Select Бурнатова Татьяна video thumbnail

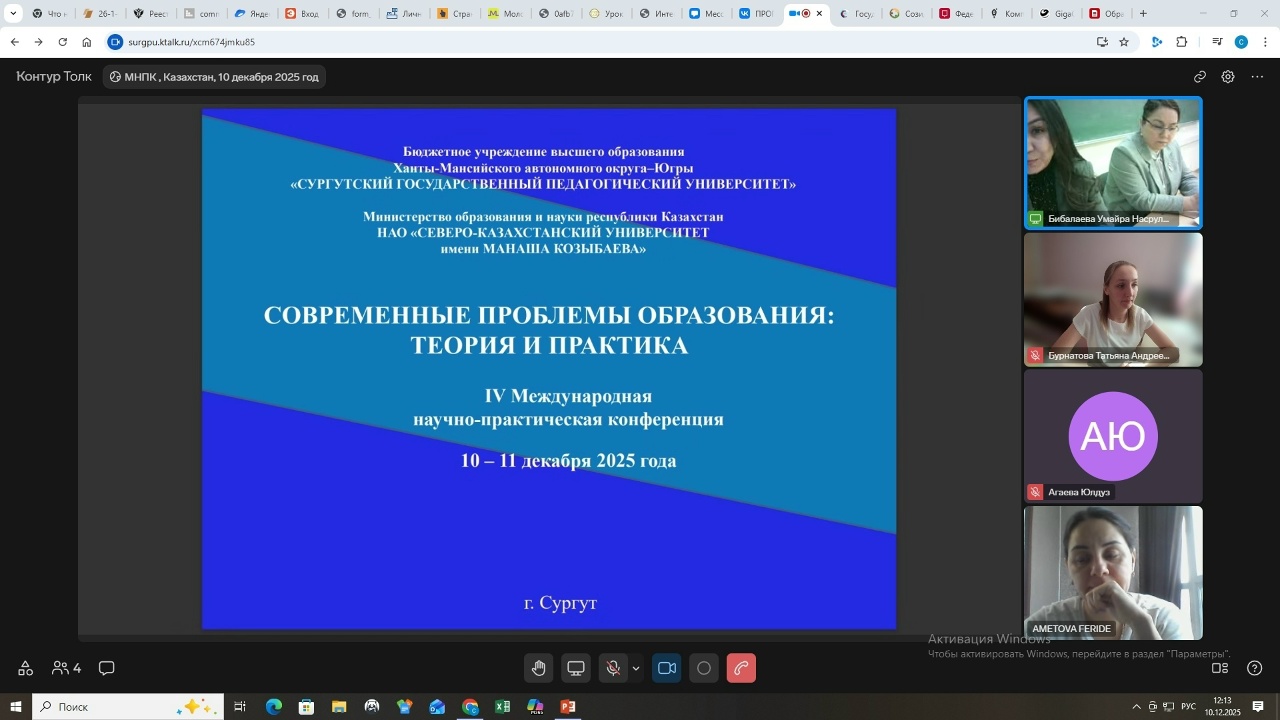(1113, 300)
